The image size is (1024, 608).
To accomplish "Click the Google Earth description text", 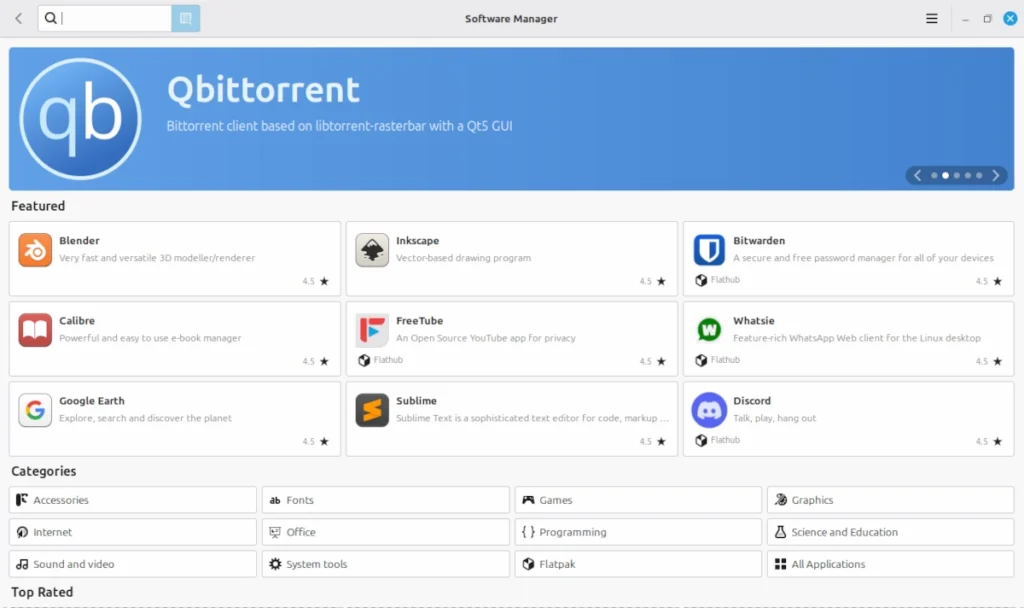I will coord(145,418).
